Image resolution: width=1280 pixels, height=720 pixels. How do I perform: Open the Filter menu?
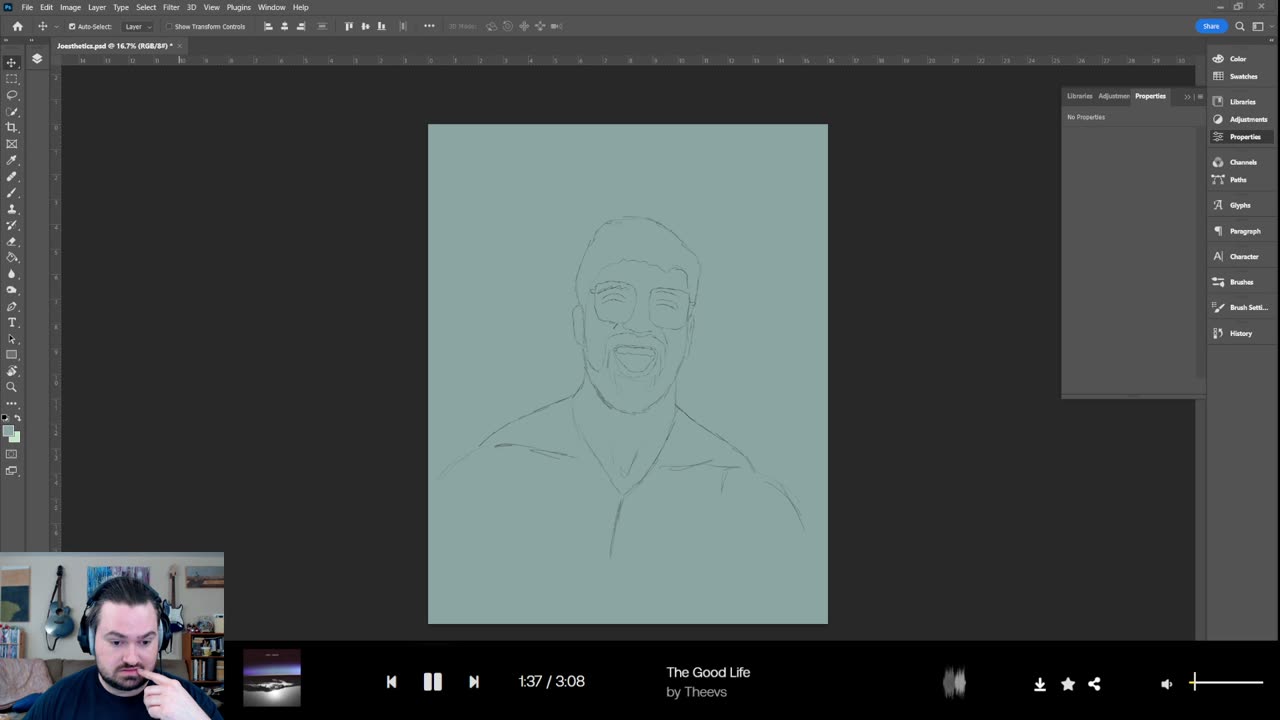point(171,7)
